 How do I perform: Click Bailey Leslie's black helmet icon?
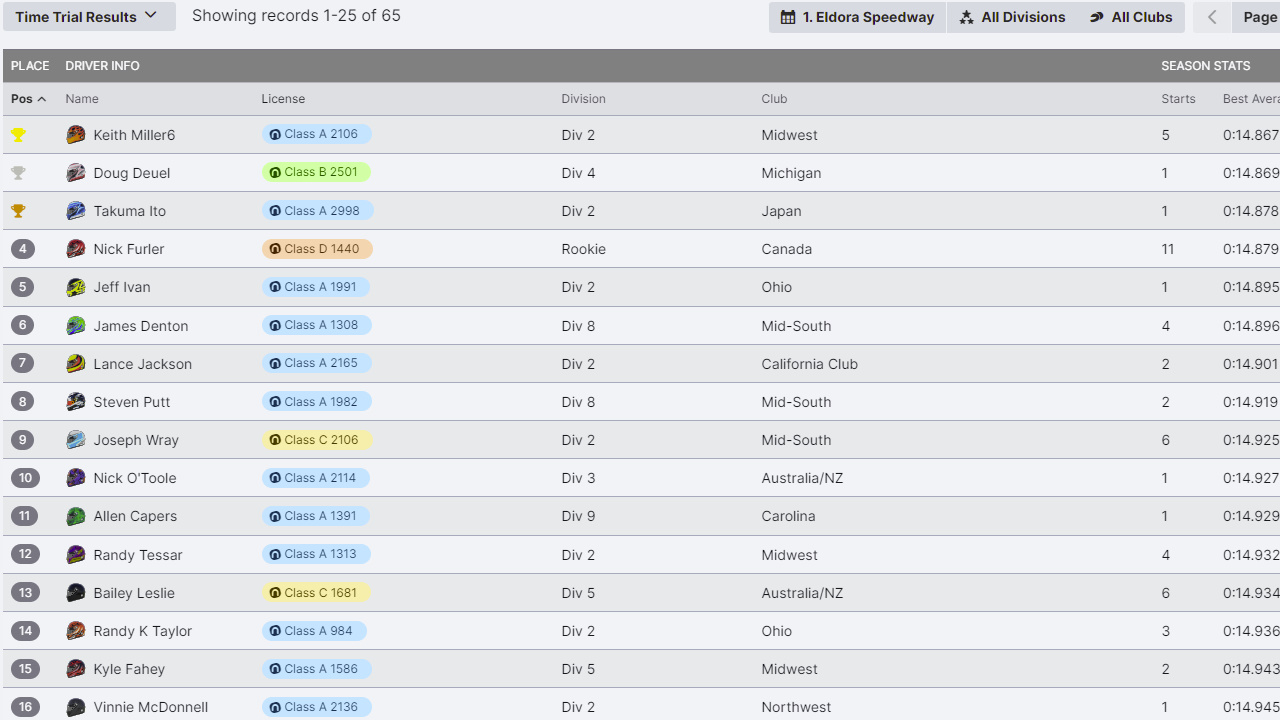click(x=76, y=593)
